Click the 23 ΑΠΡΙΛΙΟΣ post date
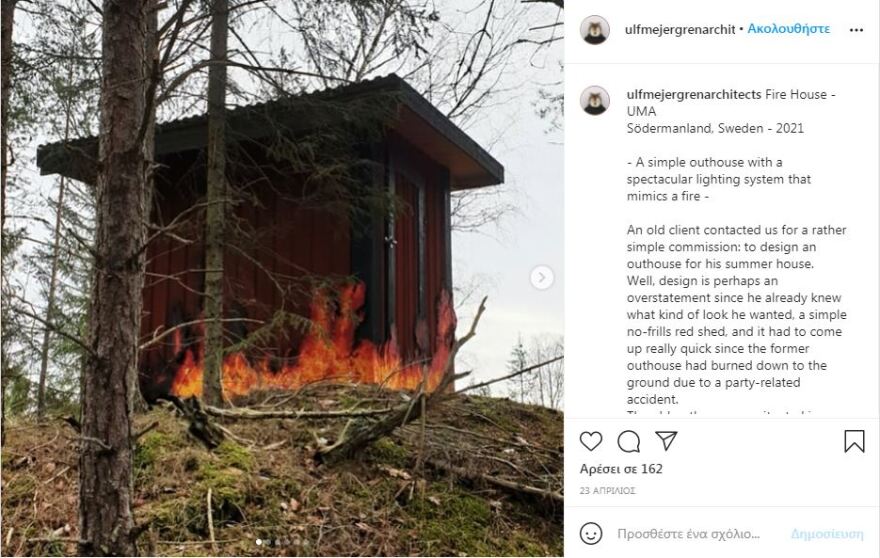This screenshot has width=880, height=558. [x=607, y=491]
